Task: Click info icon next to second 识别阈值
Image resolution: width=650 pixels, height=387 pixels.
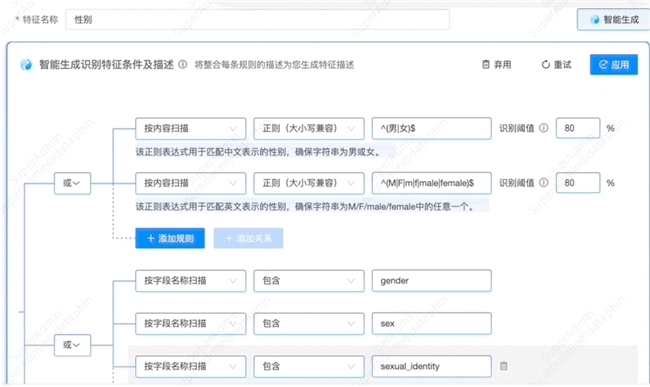Action: tap(543, 183)
